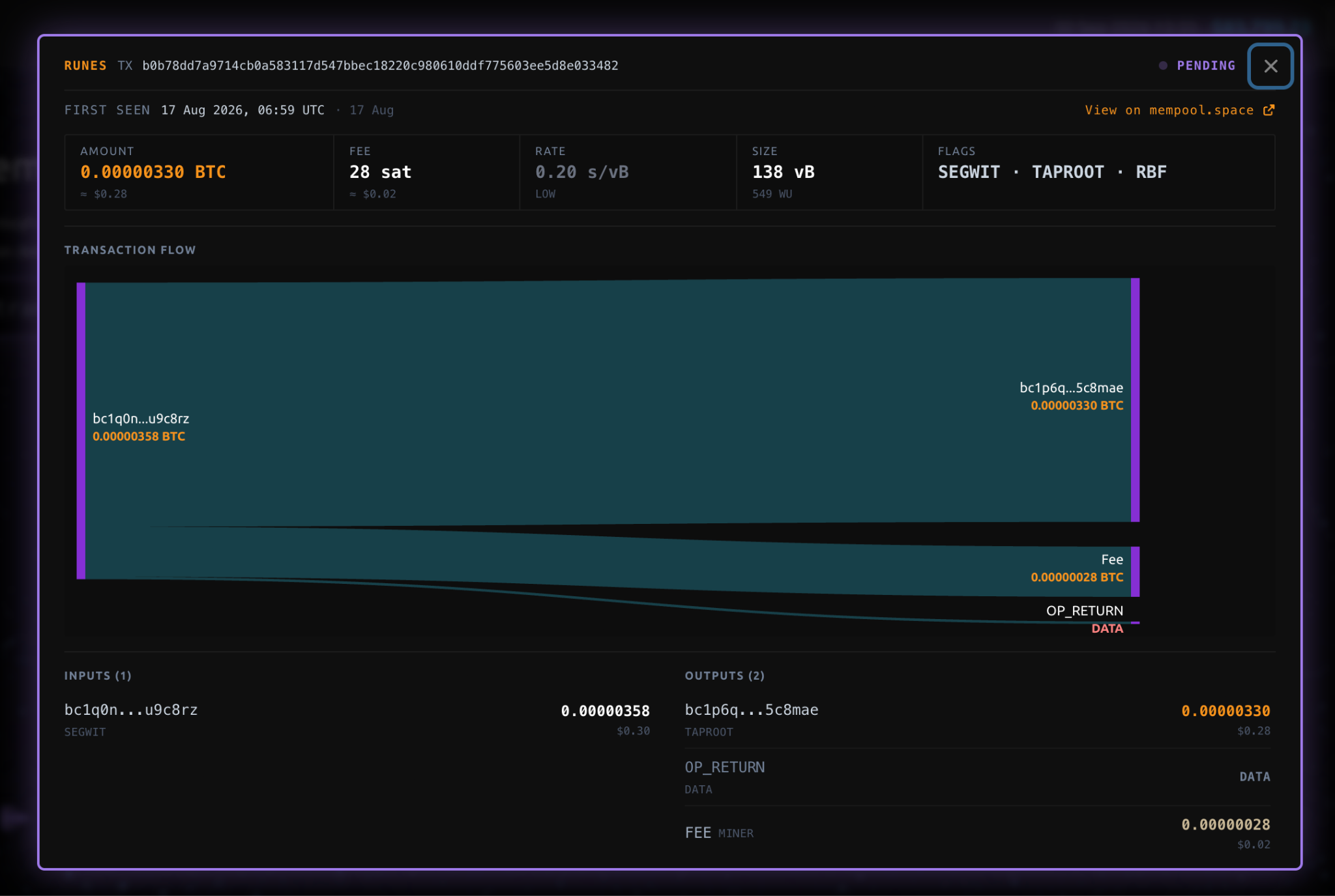This screenshot has height=896, width=1335.
Task: Click the 549 WU weight text
Action: click(x=772, y=194)
